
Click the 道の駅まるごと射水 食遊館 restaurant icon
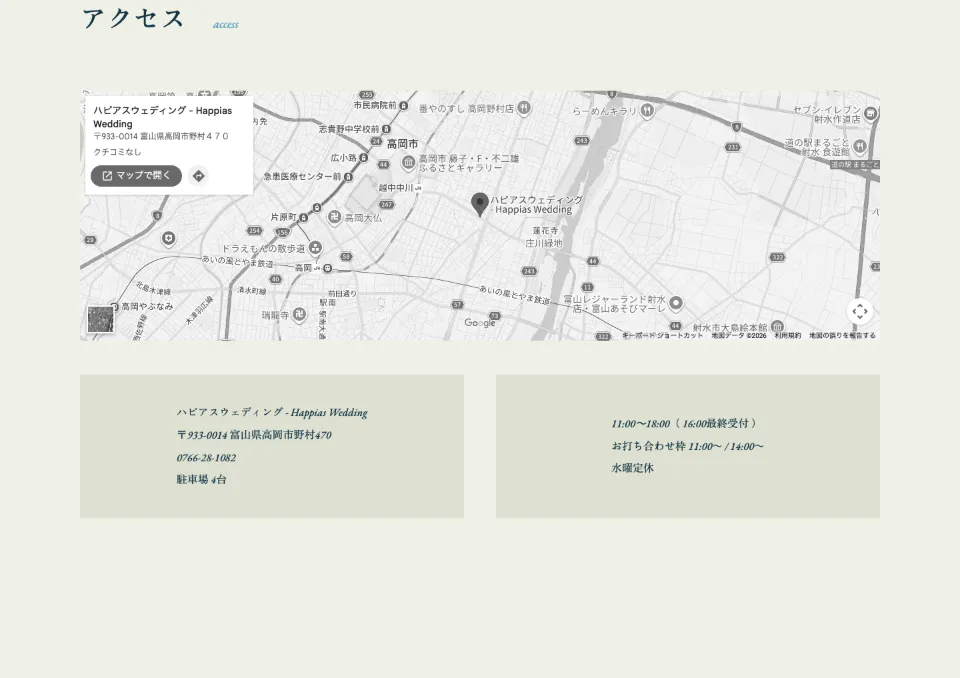coord(860,146)
